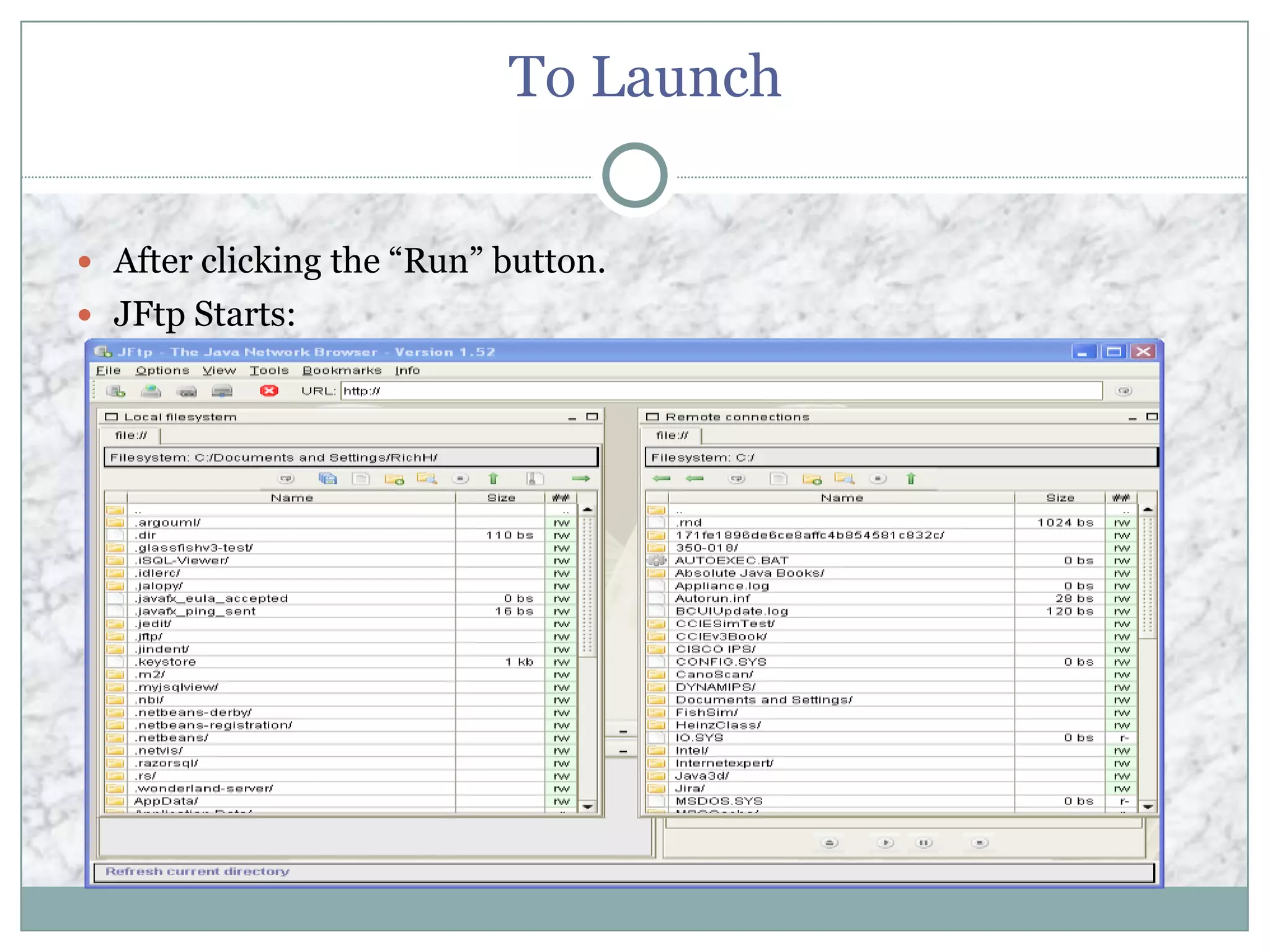Screen dimensions: 1270x952
Task: Open the Tools menu
Action: [269, 371]
